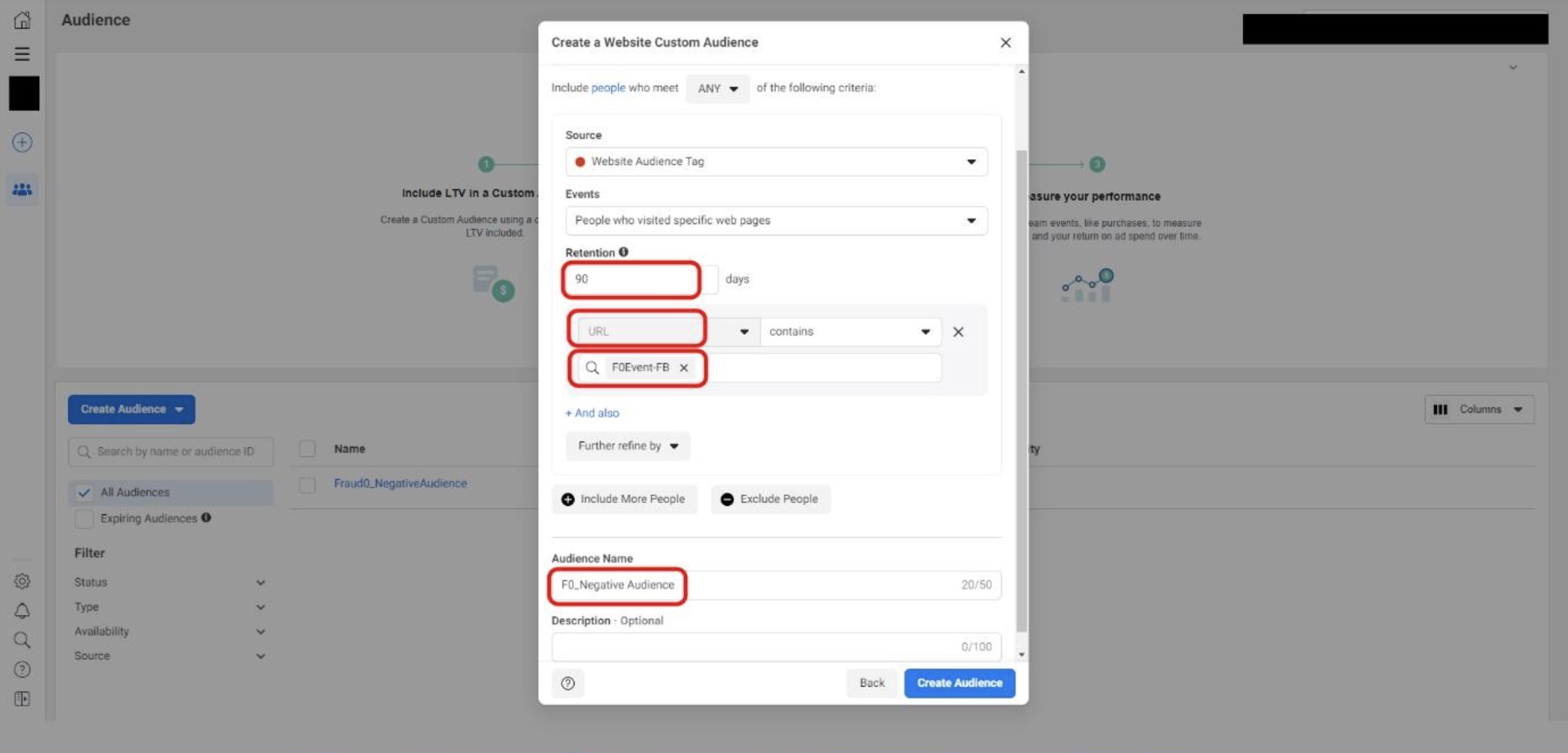Click the help question mark icon in dialog
Image resolution: width=1568 pixels, height=753 pixels.
tap(569, 683)
